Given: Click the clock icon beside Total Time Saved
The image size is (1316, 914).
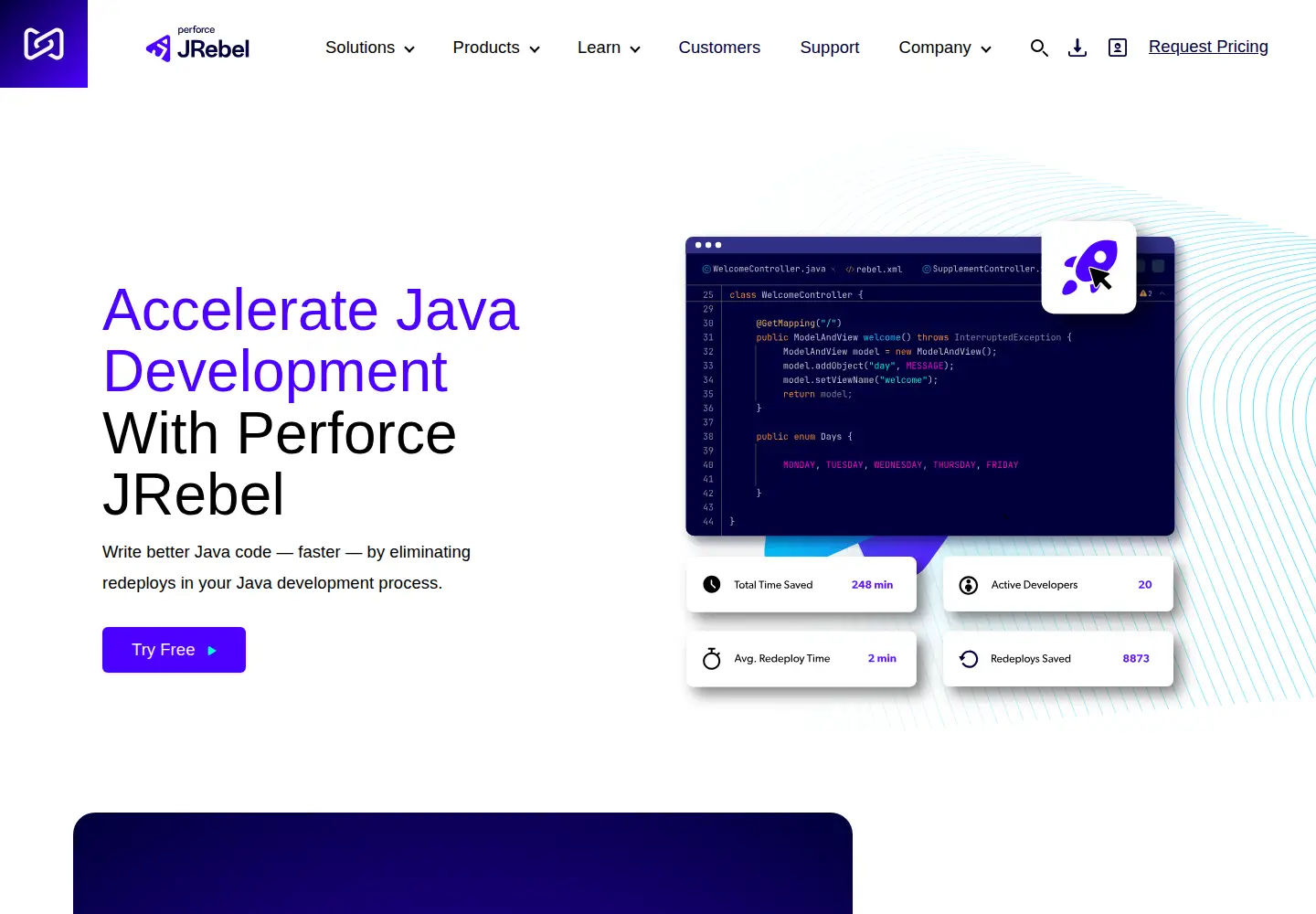Looking at the screenshot, I should pos(712,584).
